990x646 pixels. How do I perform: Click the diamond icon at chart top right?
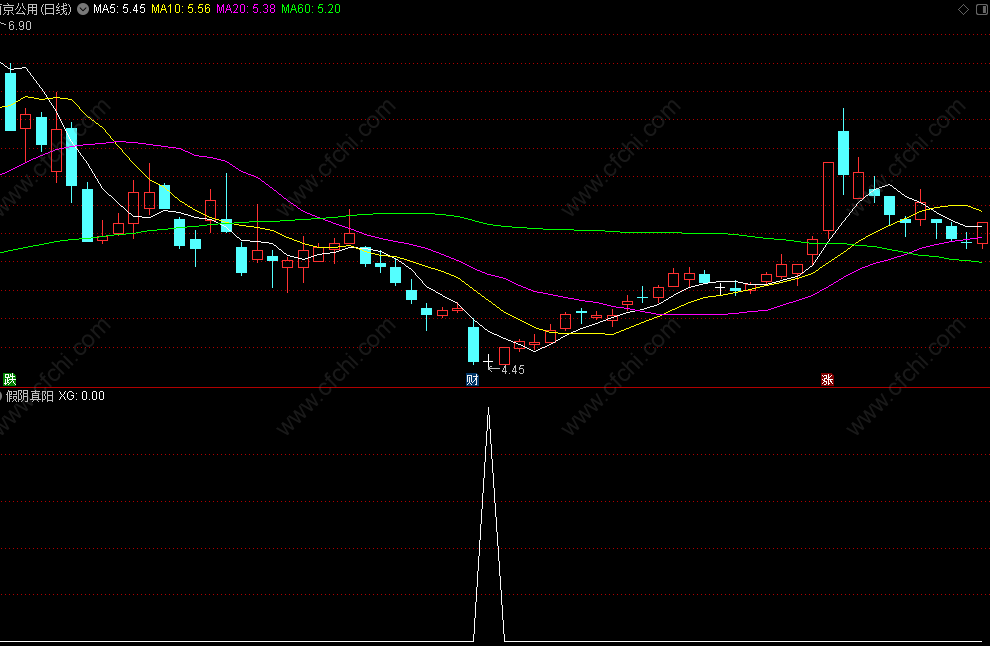963,9
